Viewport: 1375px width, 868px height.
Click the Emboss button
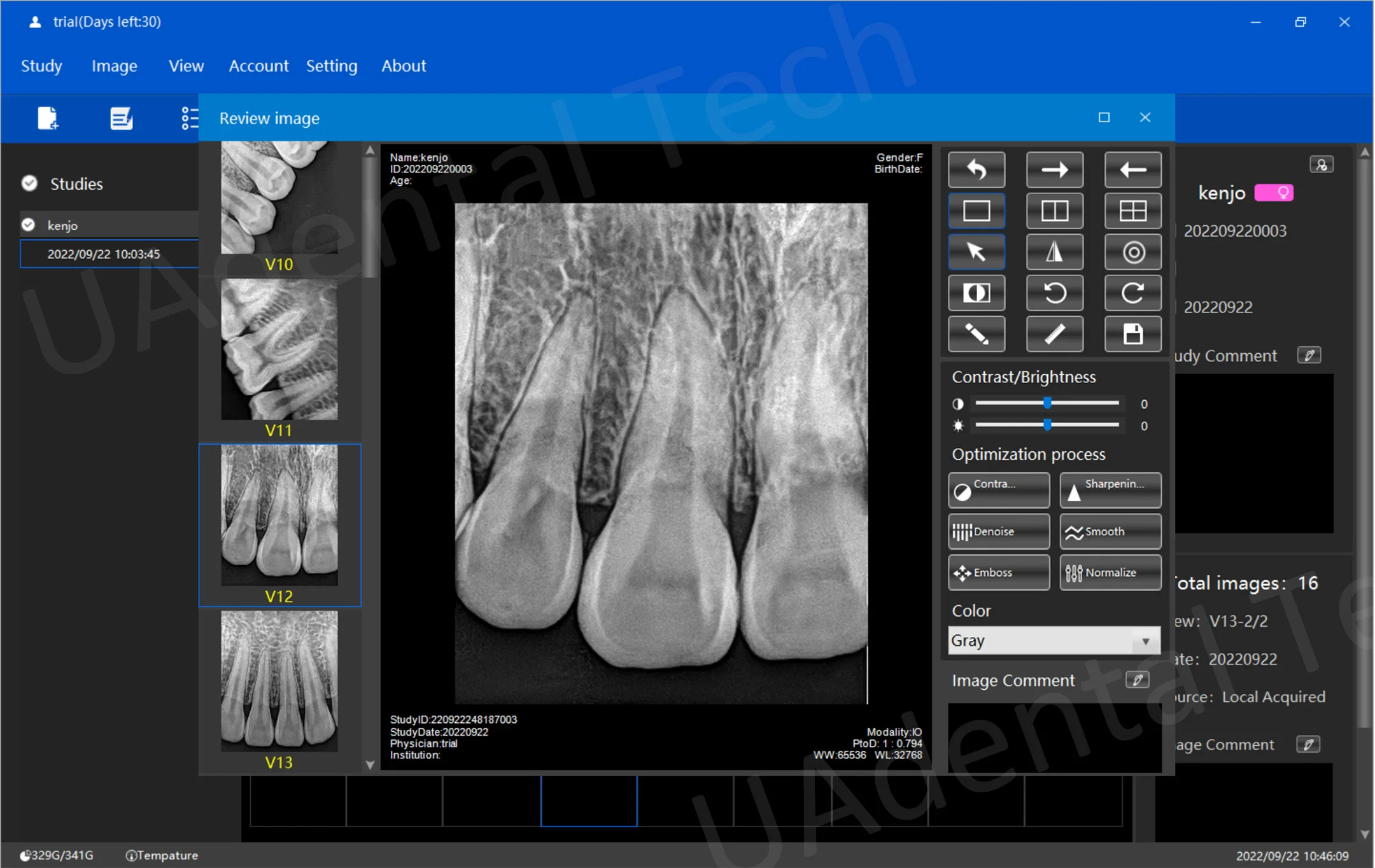(x=998, y=572)
